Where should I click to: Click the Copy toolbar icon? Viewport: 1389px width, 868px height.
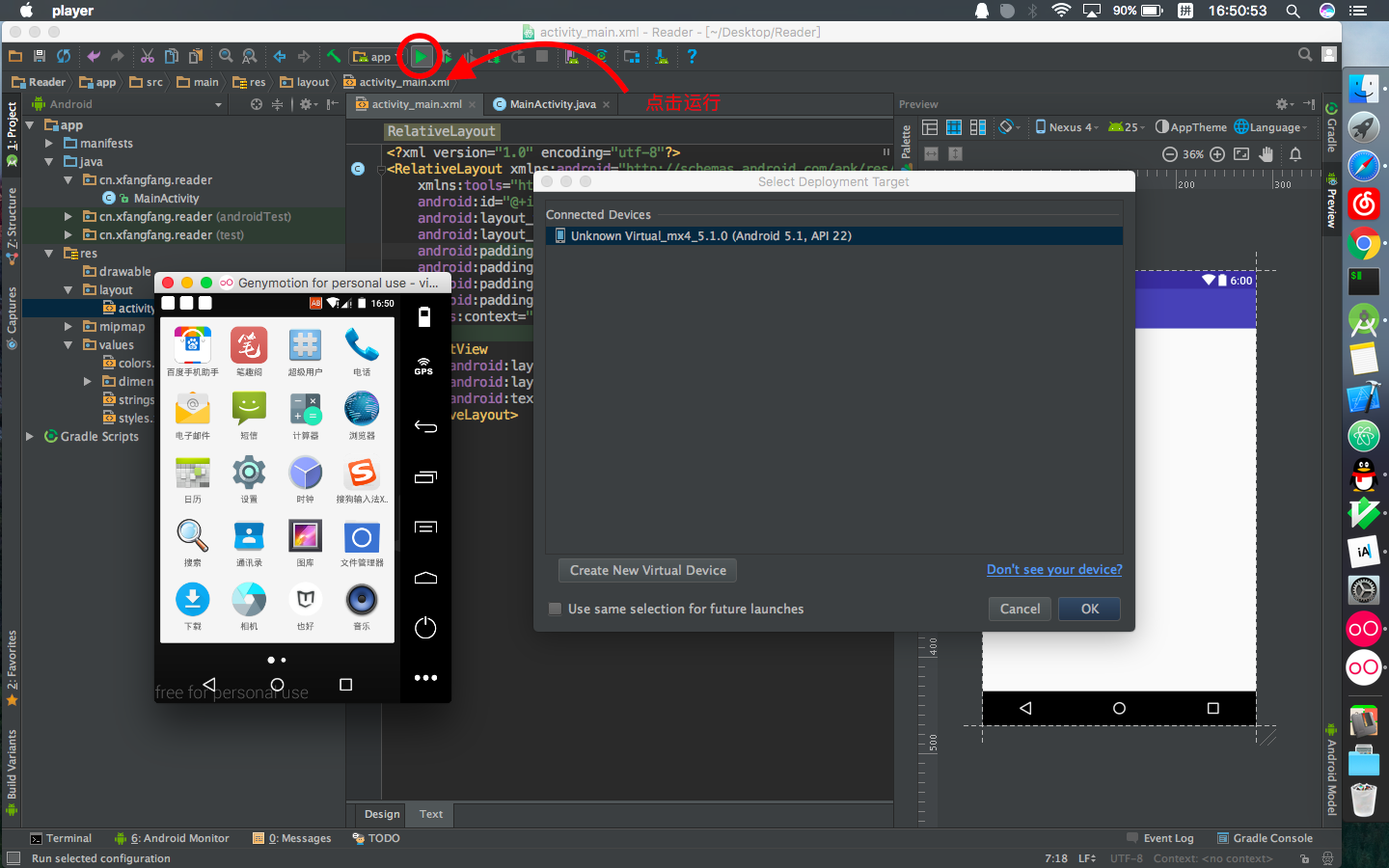coord(172,56)
